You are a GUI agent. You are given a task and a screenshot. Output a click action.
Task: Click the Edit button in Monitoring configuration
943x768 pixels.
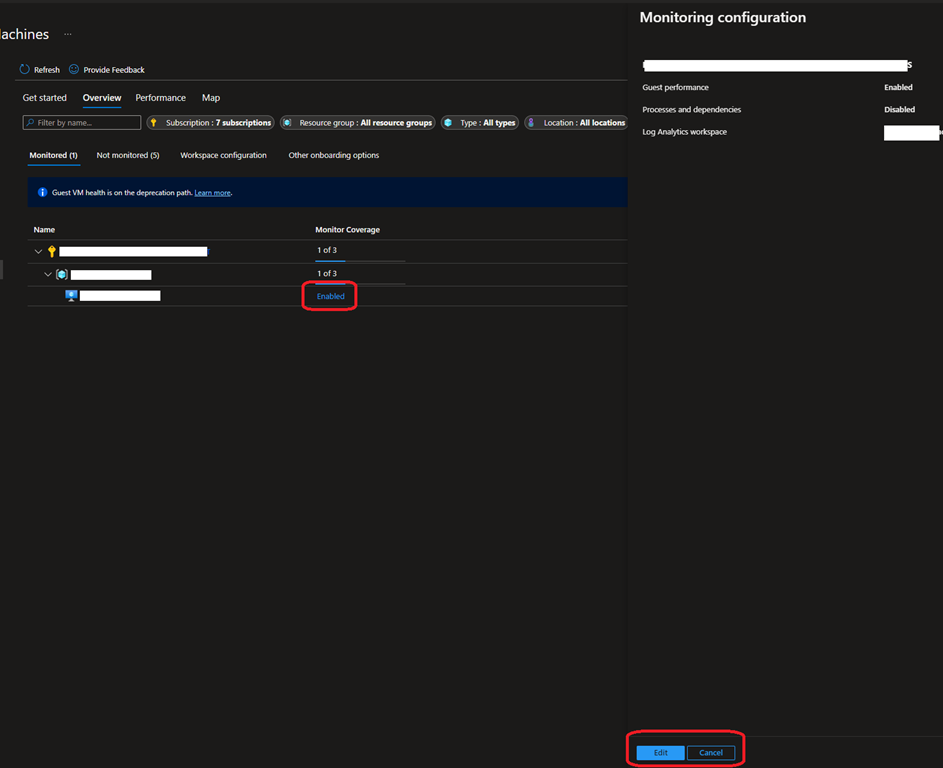point(660,752)
